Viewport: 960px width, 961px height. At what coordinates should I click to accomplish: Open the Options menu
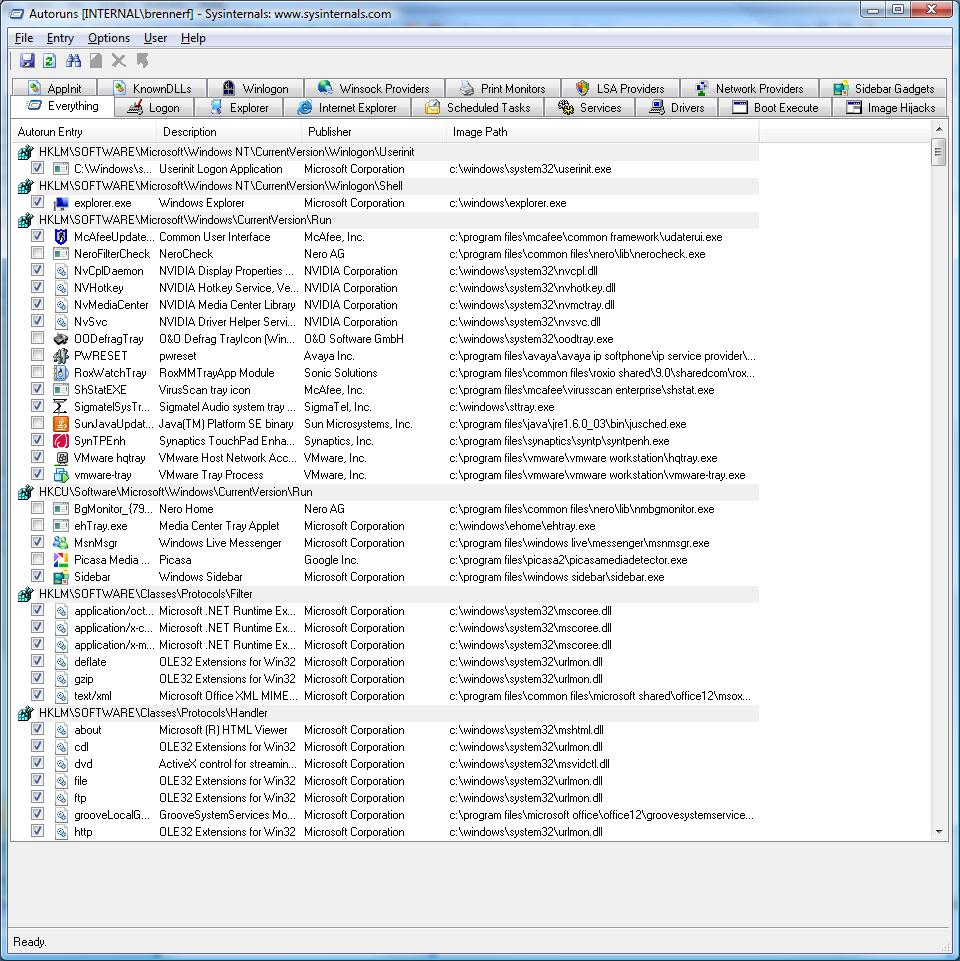[109, 38]
